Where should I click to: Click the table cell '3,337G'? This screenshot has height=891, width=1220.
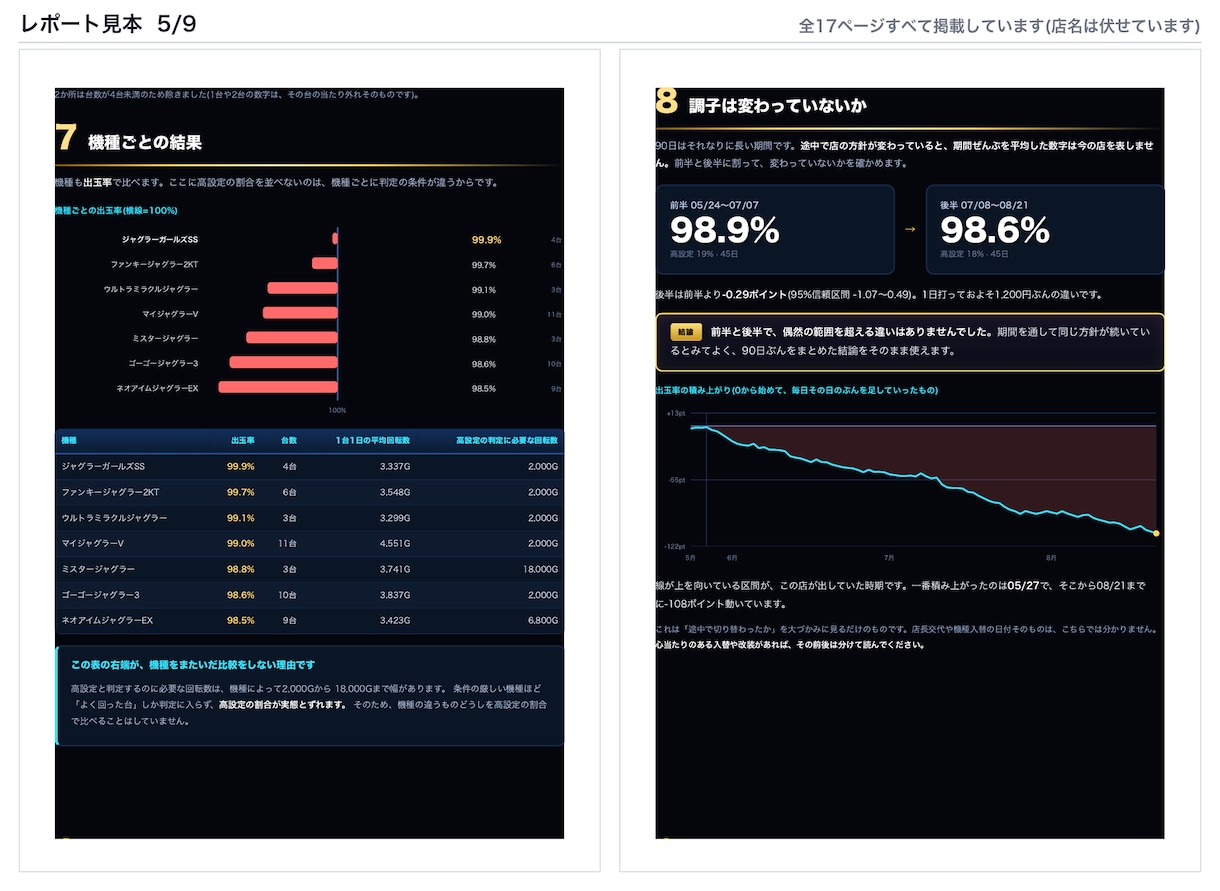point(395,466)
